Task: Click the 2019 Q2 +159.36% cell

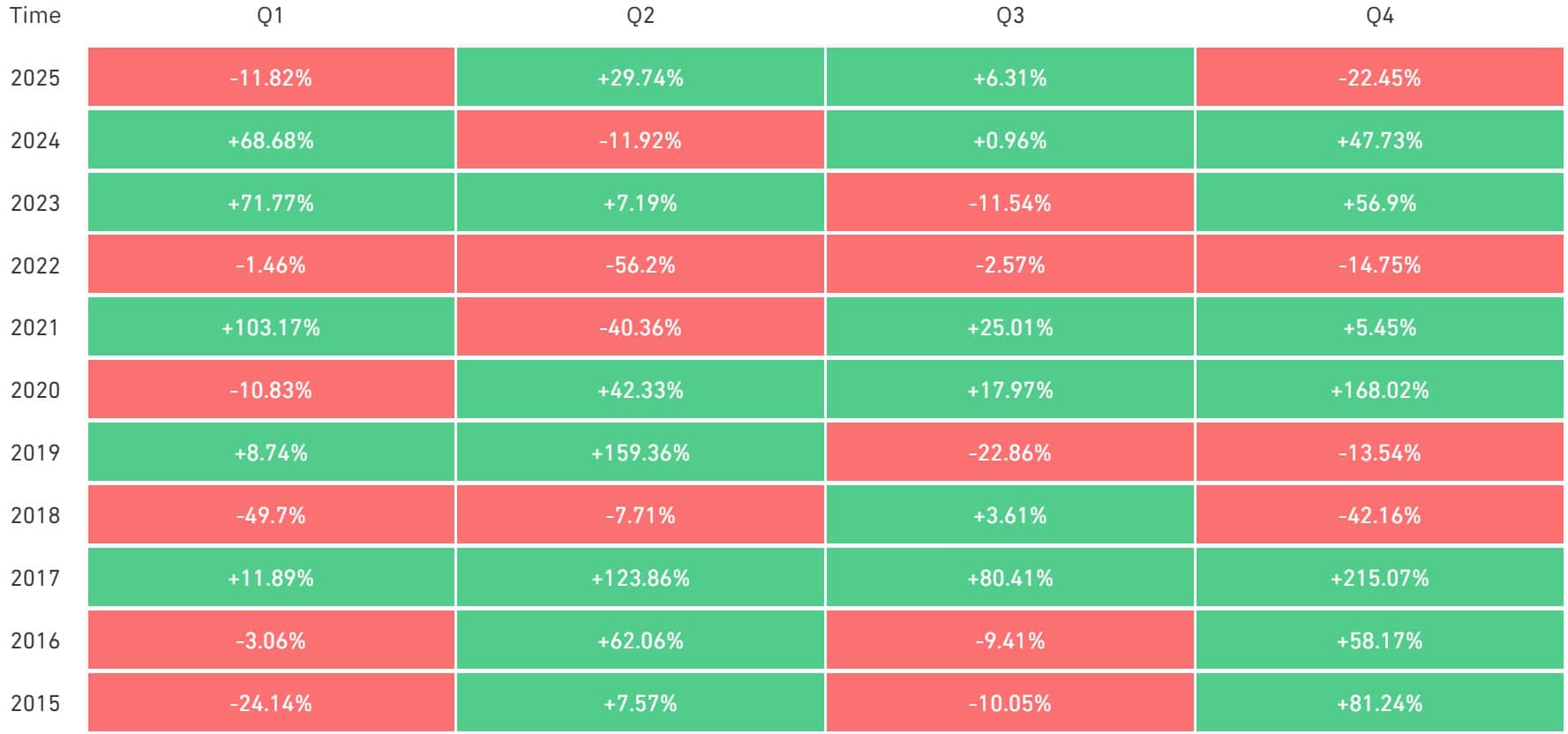Action: (x=641, y=453)
